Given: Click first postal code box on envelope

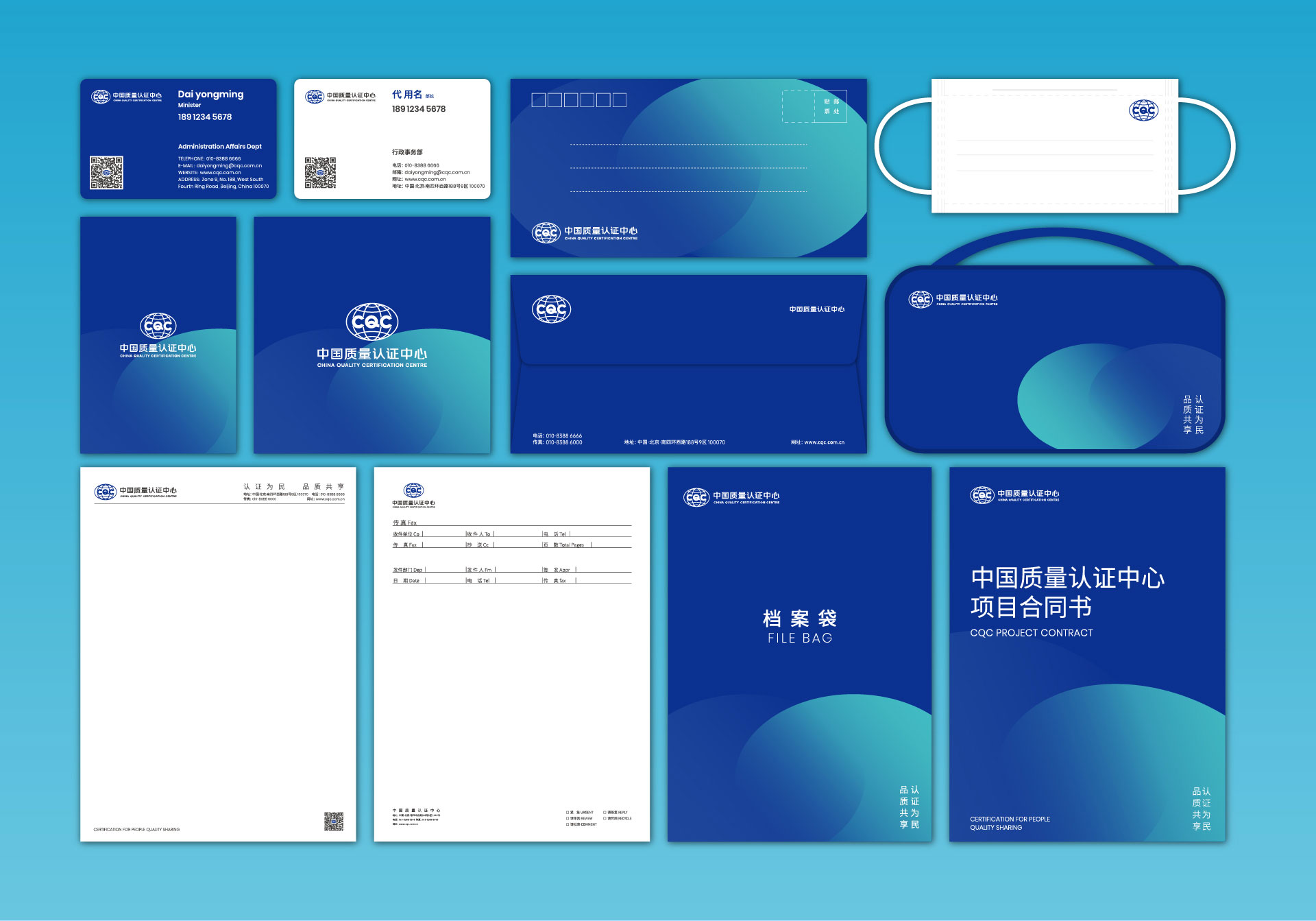Looking at the screenshot, I should click(x=539, y=100).
